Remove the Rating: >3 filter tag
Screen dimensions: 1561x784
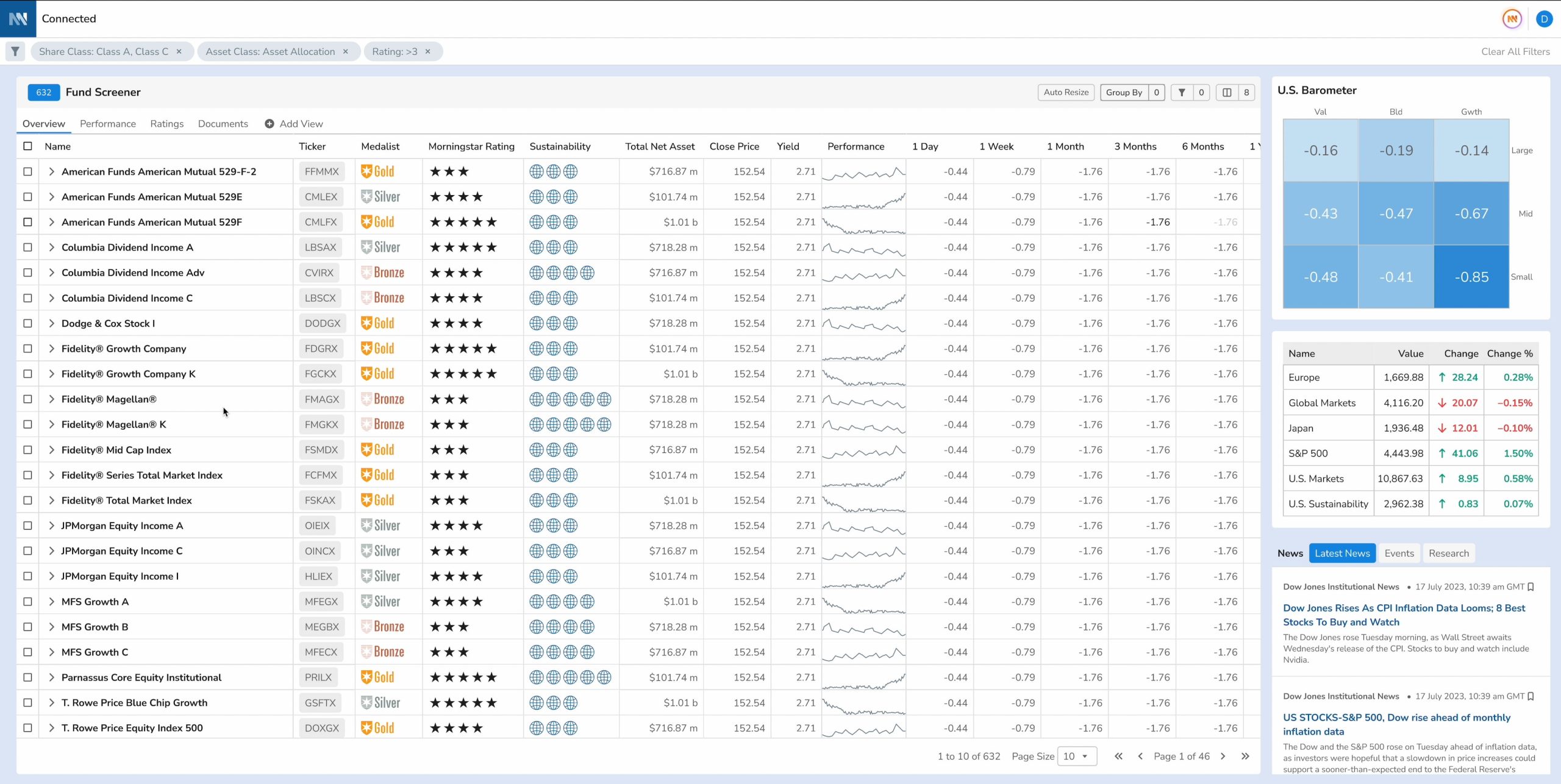coord(429,51)
